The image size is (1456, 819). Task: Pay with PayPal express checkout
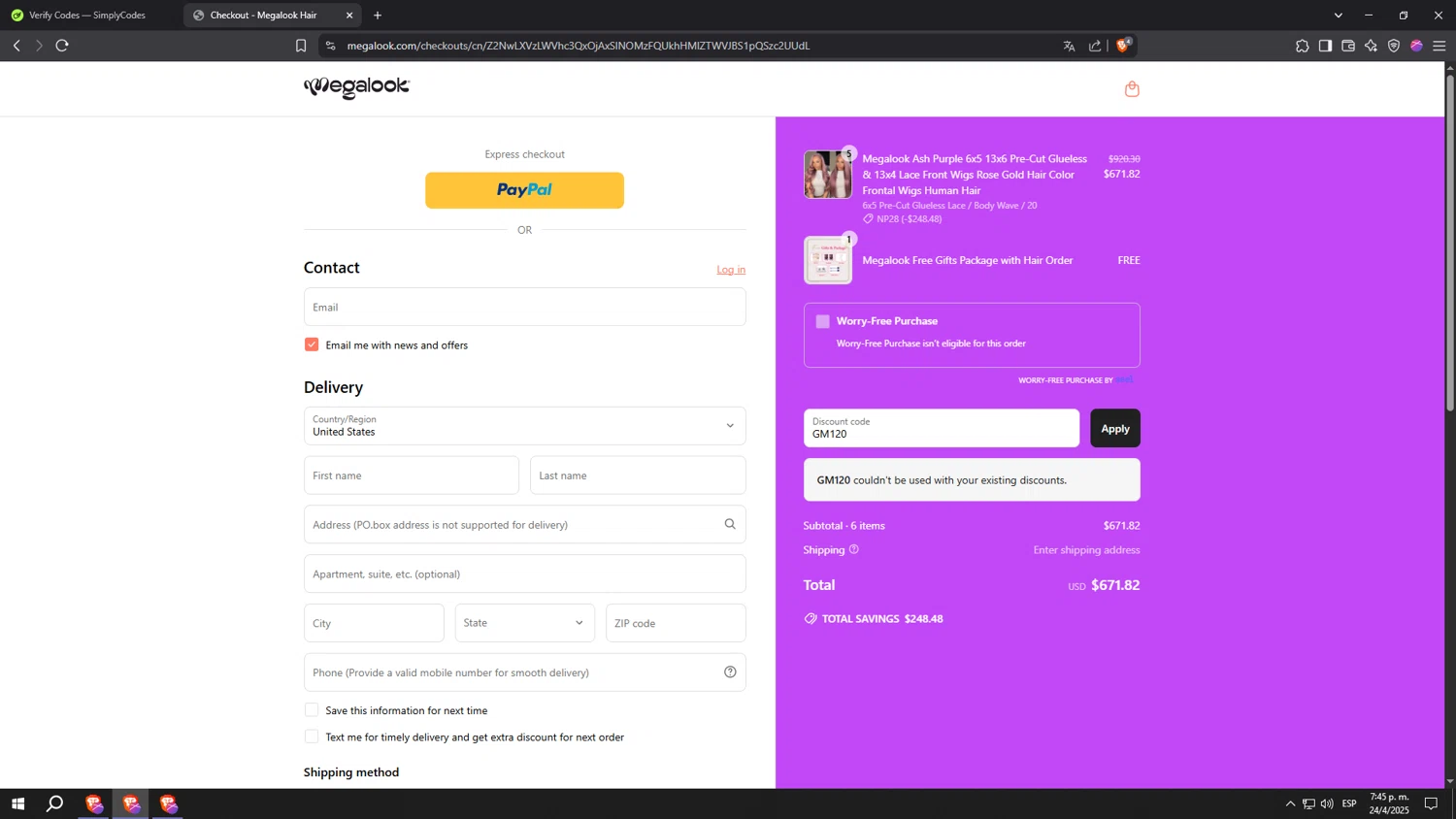click(x=524, y=190)
